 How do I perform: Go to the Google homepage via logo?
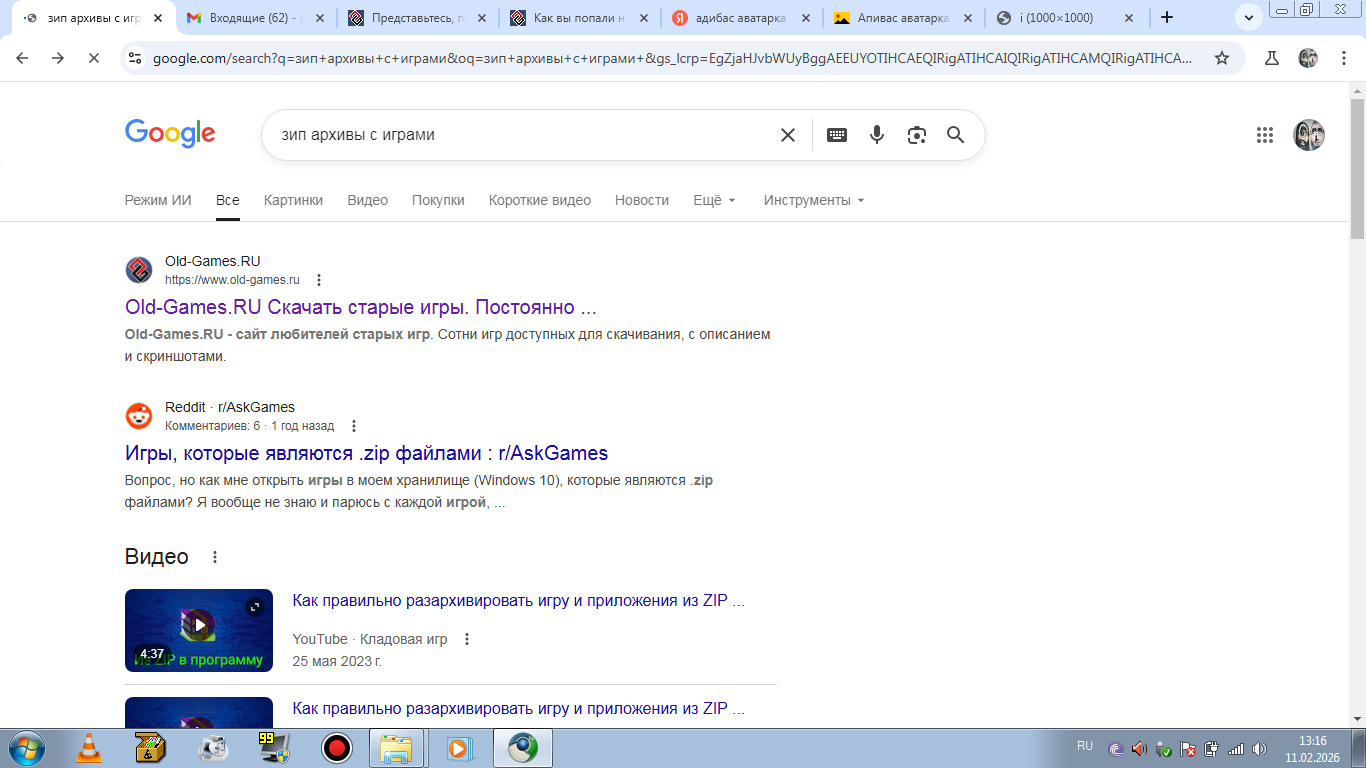[170, 134]
